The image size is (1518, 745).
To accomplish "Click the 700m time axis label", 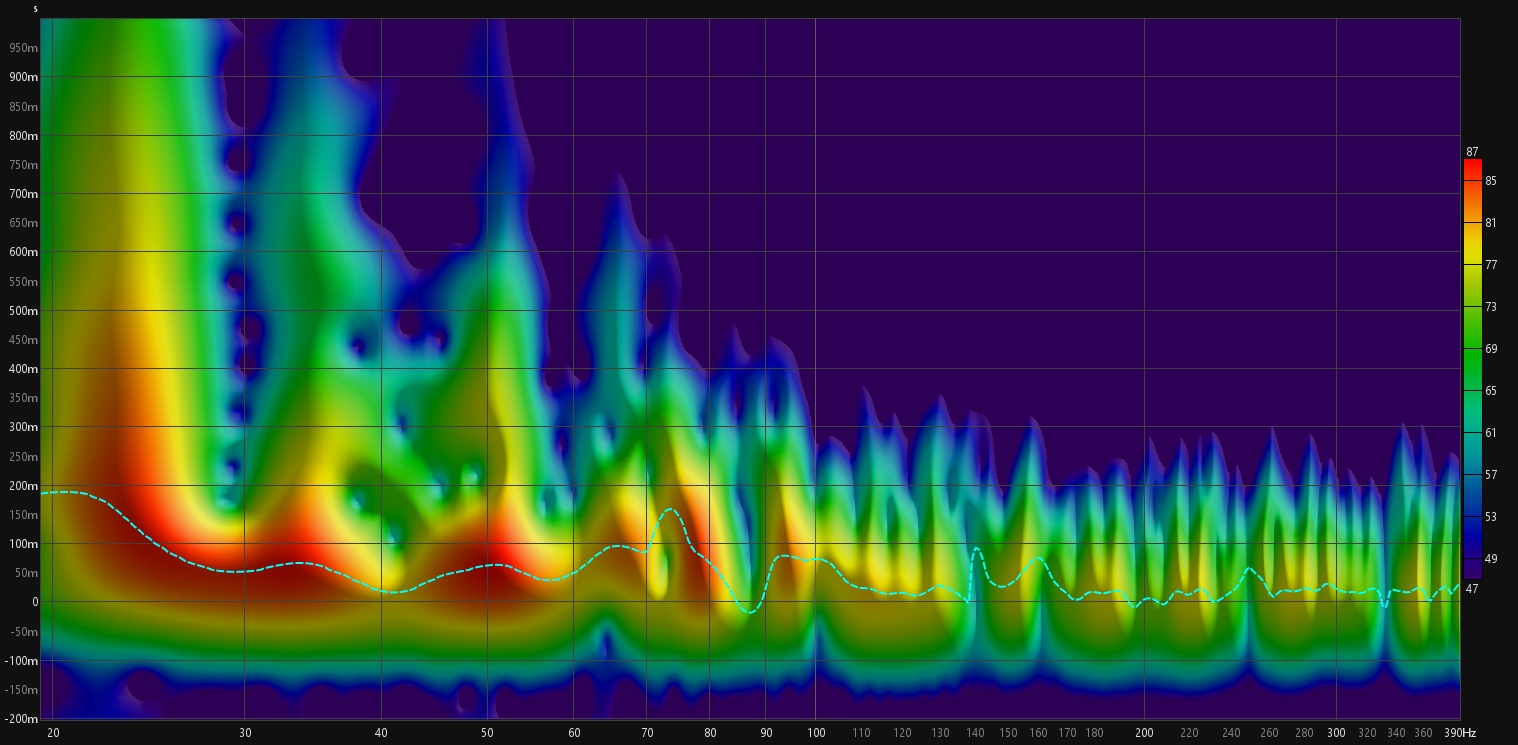I will pos(24,194).
